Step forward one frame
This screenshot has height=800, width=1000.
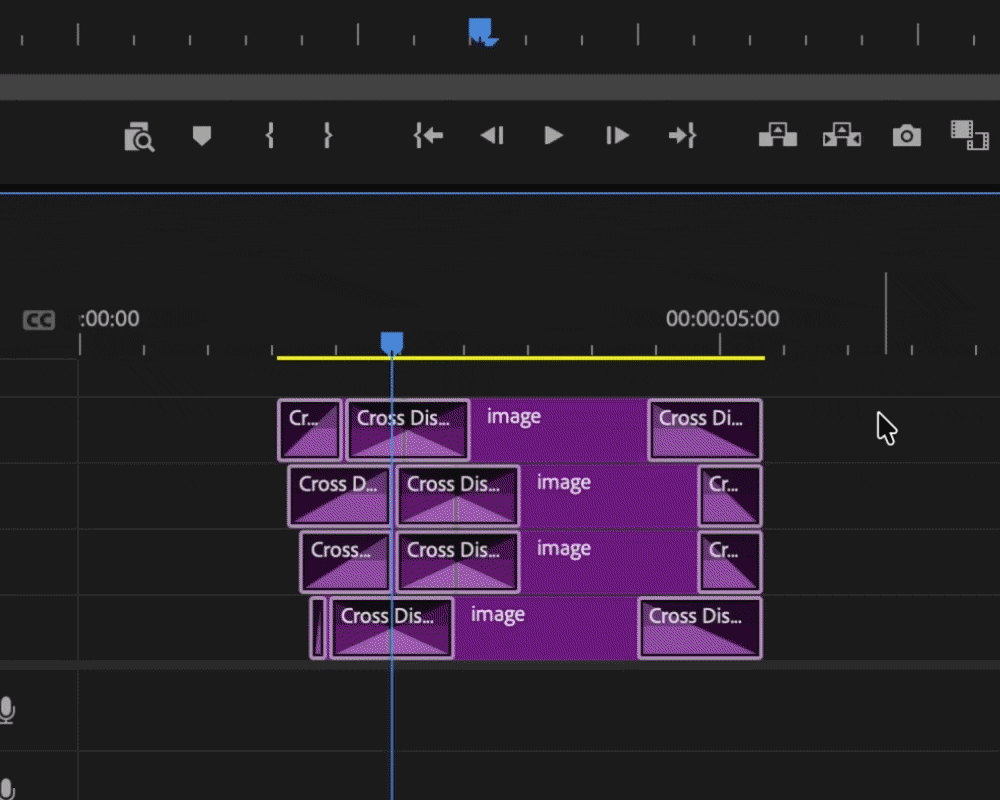coord(617,136)
